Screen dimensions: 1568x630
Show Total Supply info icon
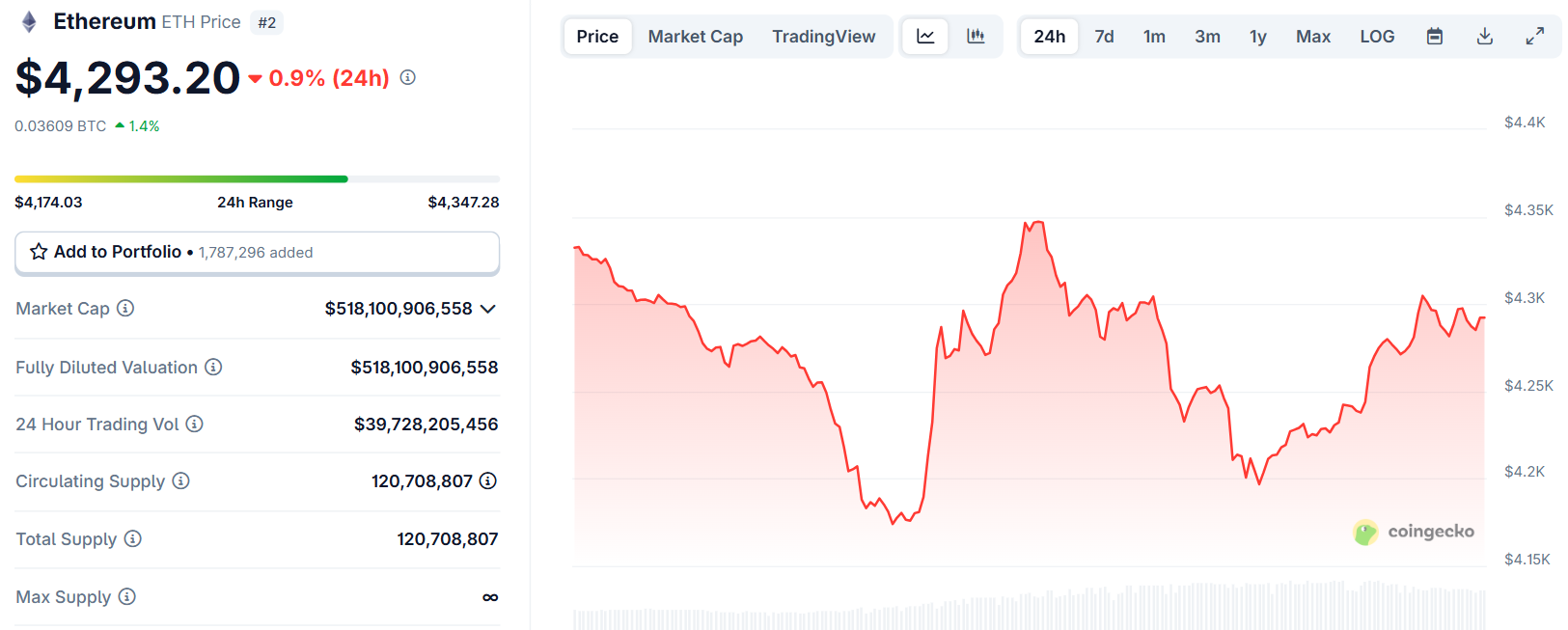coord(132,538)
